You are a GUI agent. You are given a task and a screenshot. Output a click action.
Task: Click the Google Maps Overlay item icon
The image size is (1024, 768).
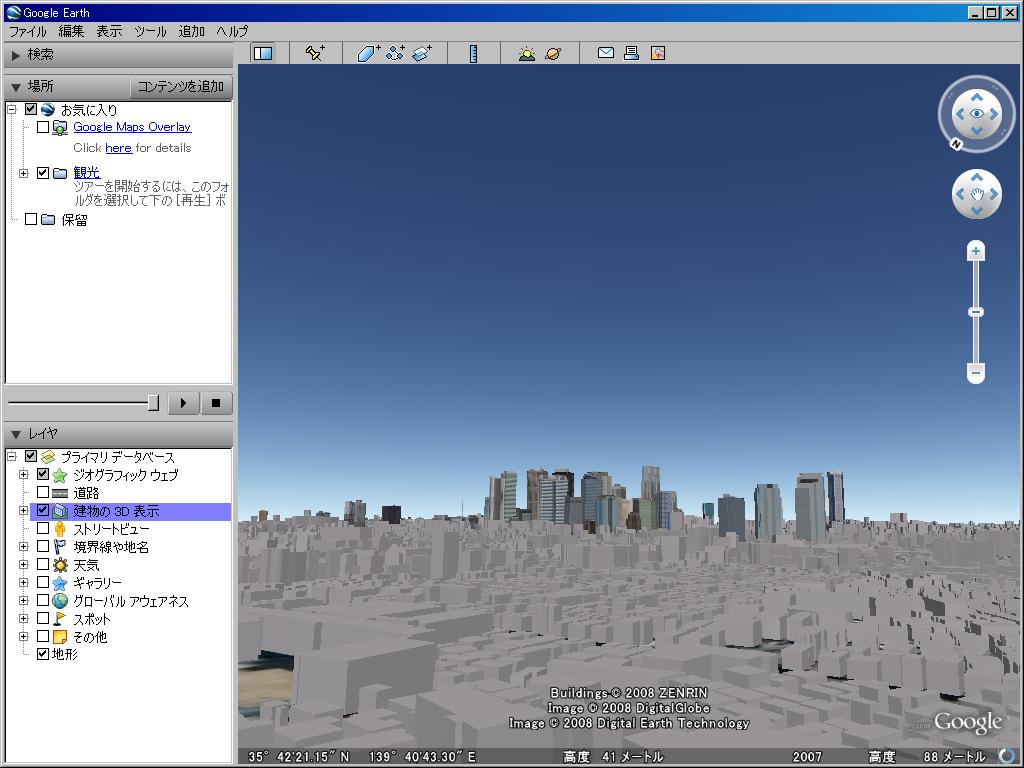(59, 127)
